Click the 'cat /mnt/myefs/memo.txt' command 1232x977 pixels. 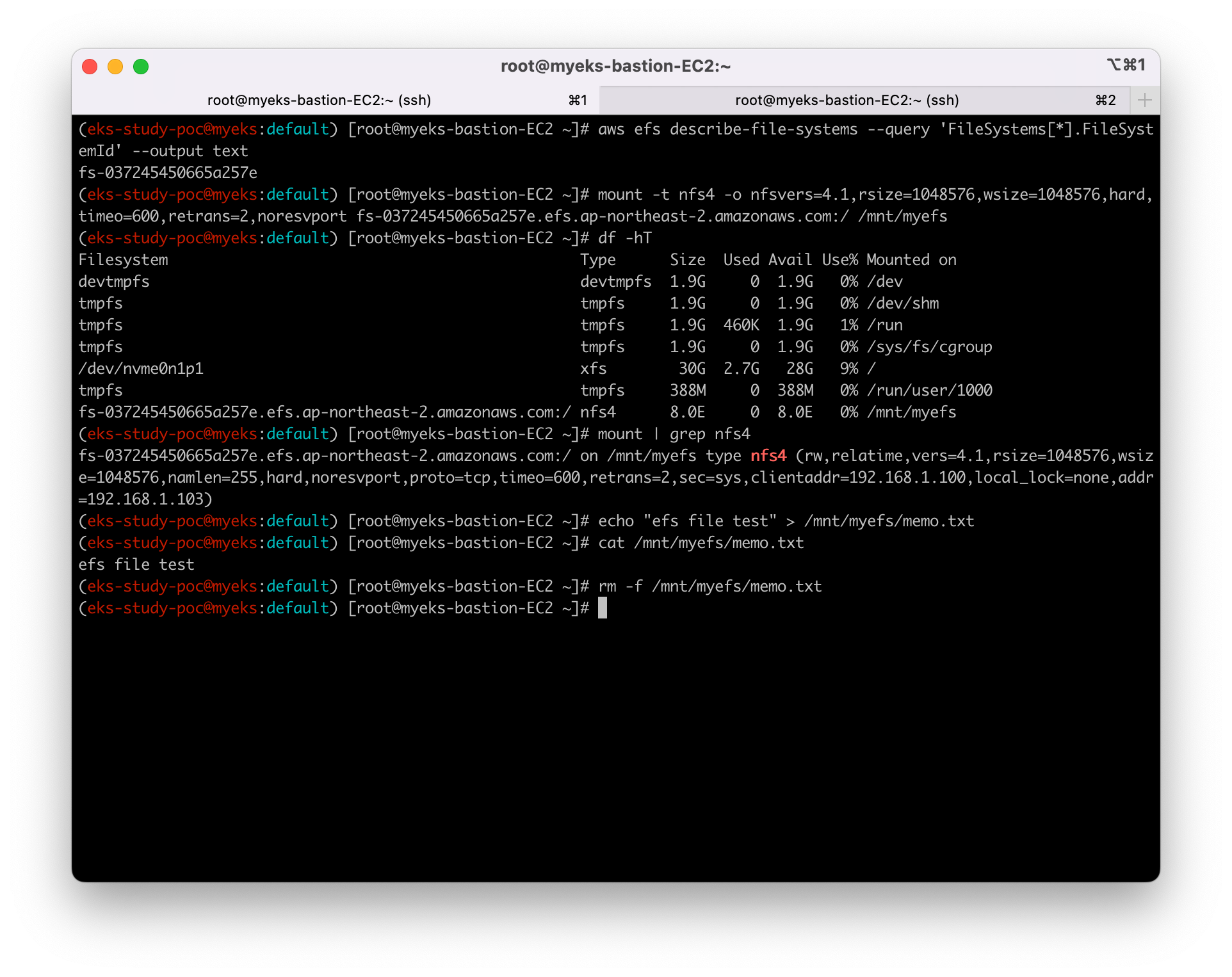[x=701, y=543]
